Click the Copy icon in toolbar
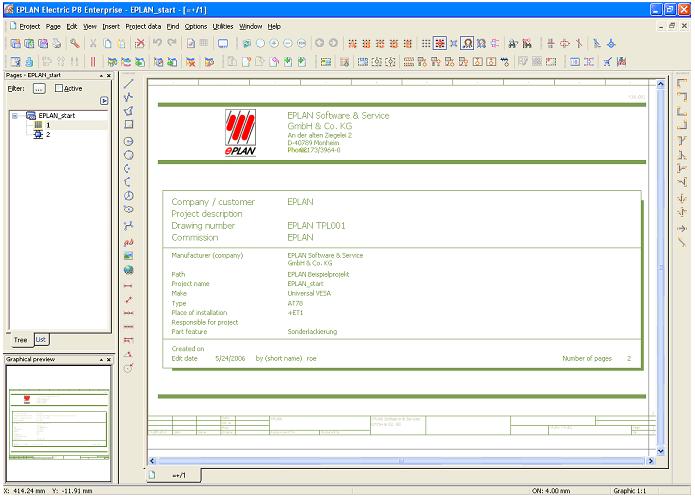695x500 pixels. coord(107,43)
